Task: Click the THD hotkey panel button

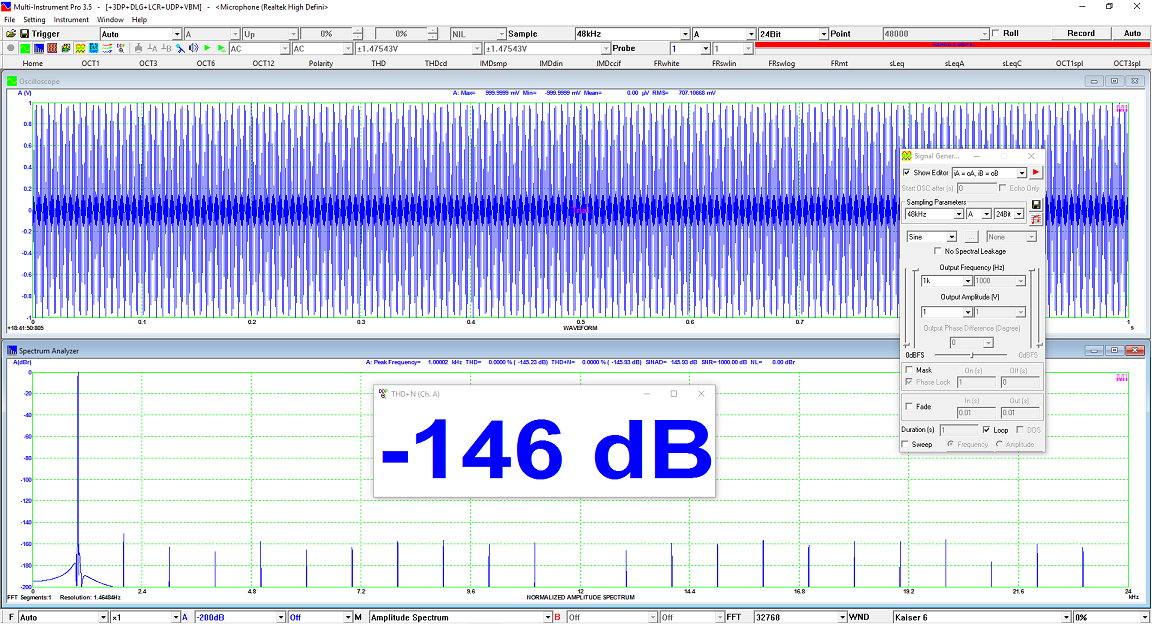Action: point(378,63)
